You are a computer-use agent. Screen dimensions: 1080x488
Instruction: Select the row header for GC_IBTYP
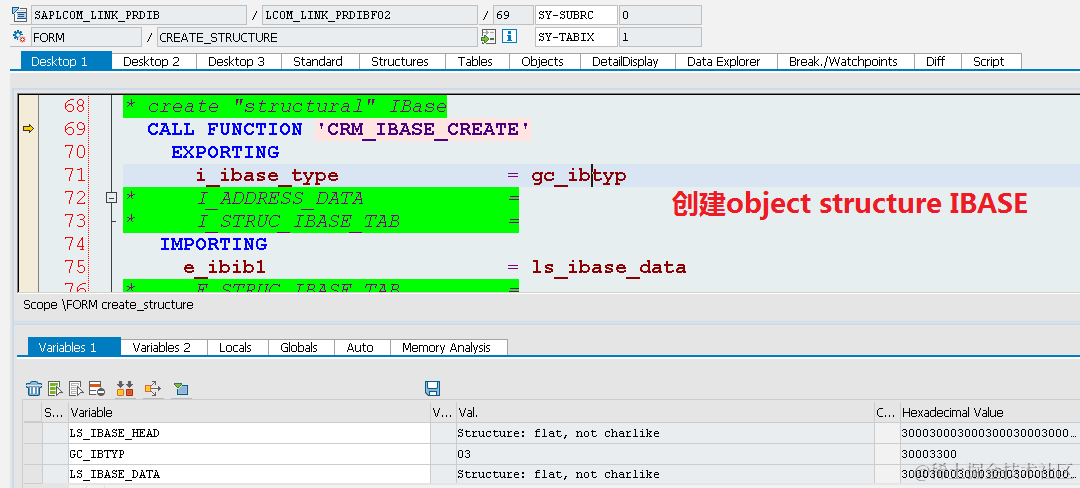tap(32, 454)
